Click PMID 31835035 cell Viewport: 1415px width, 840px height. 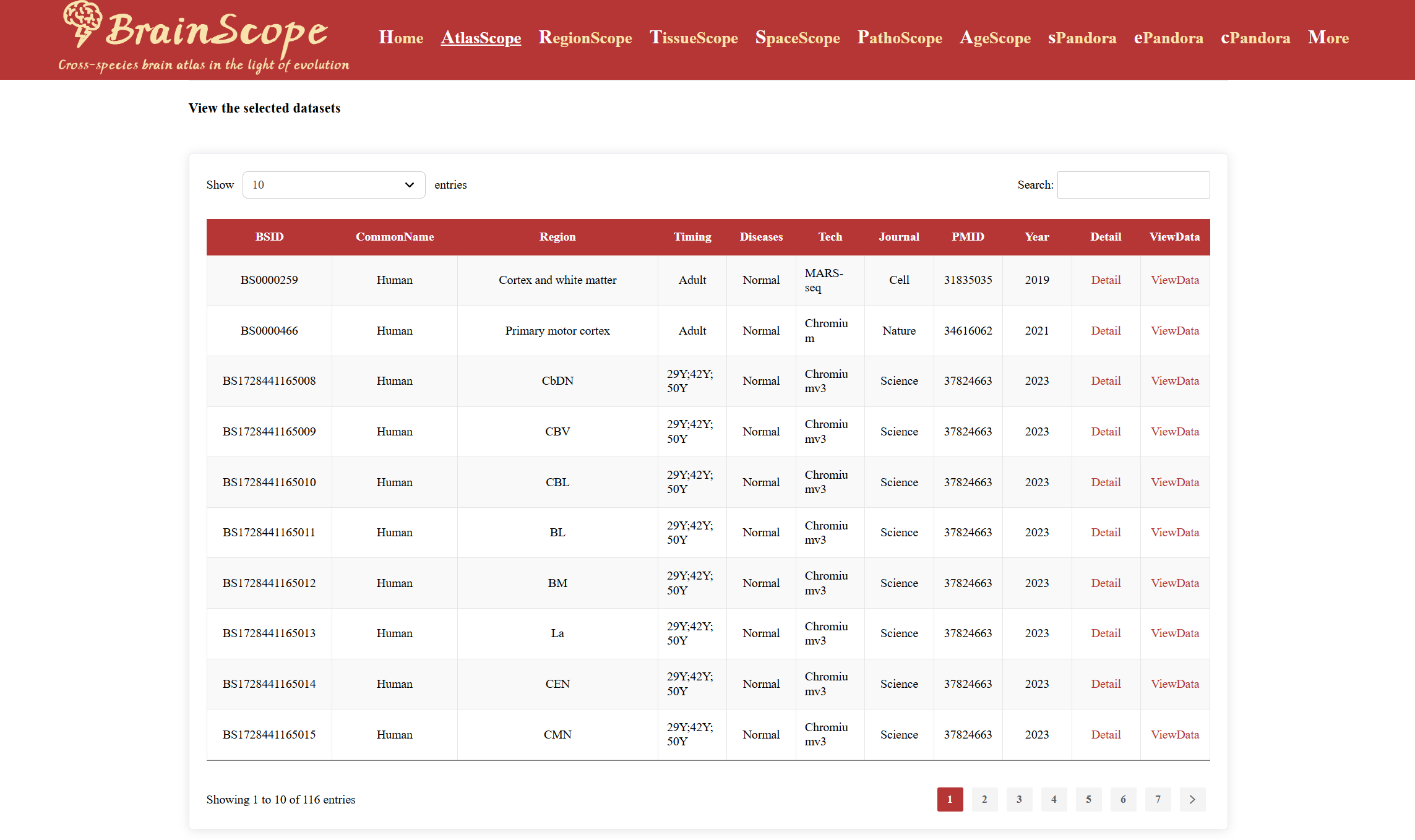[968, 280]
